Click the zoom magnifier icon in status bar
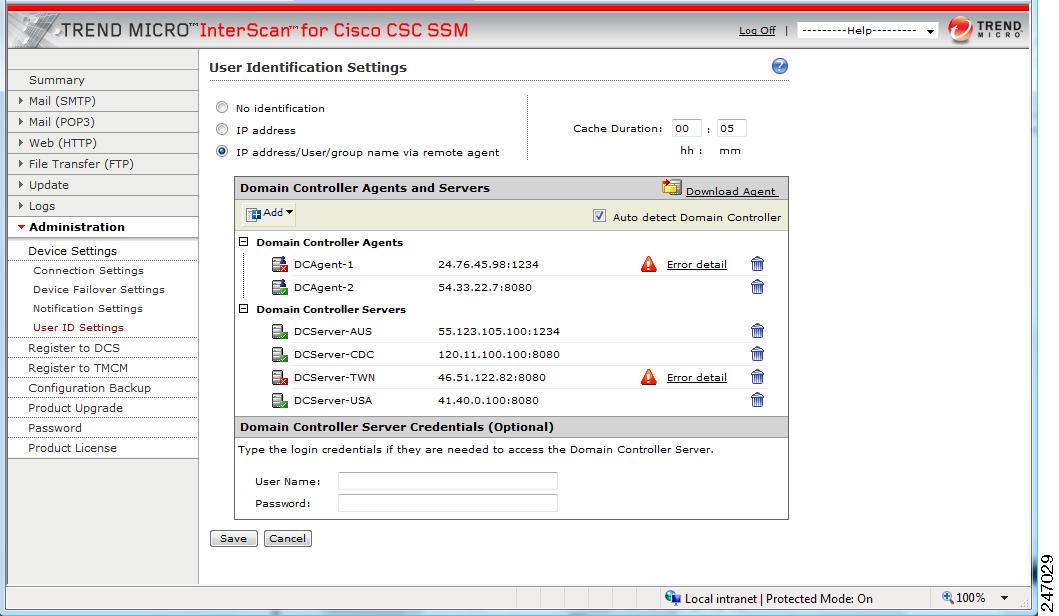The image size is (1059, 616). click(948, 597)
